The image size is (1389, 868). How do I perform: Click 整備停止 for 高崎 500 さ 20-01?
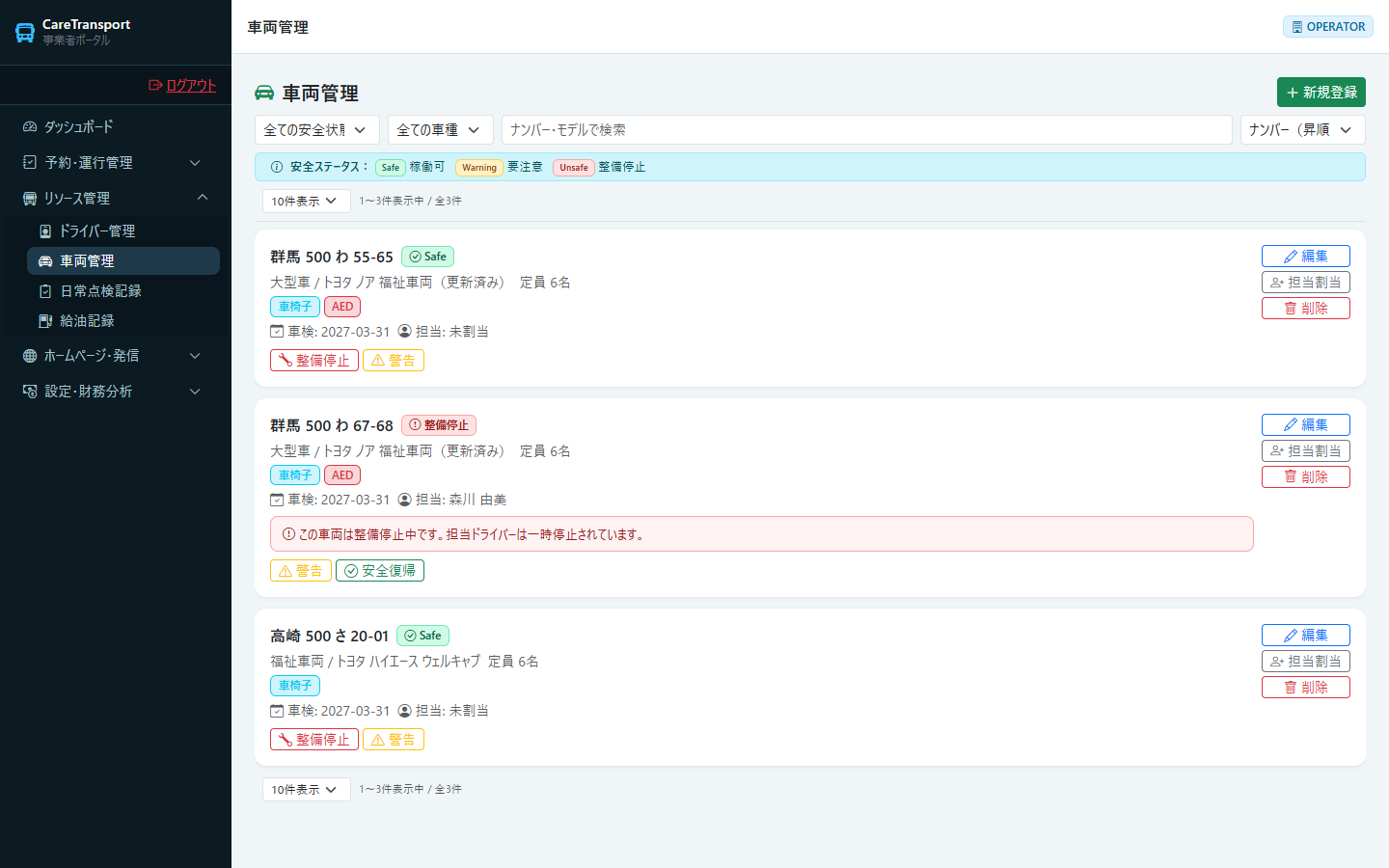(314, 739)
